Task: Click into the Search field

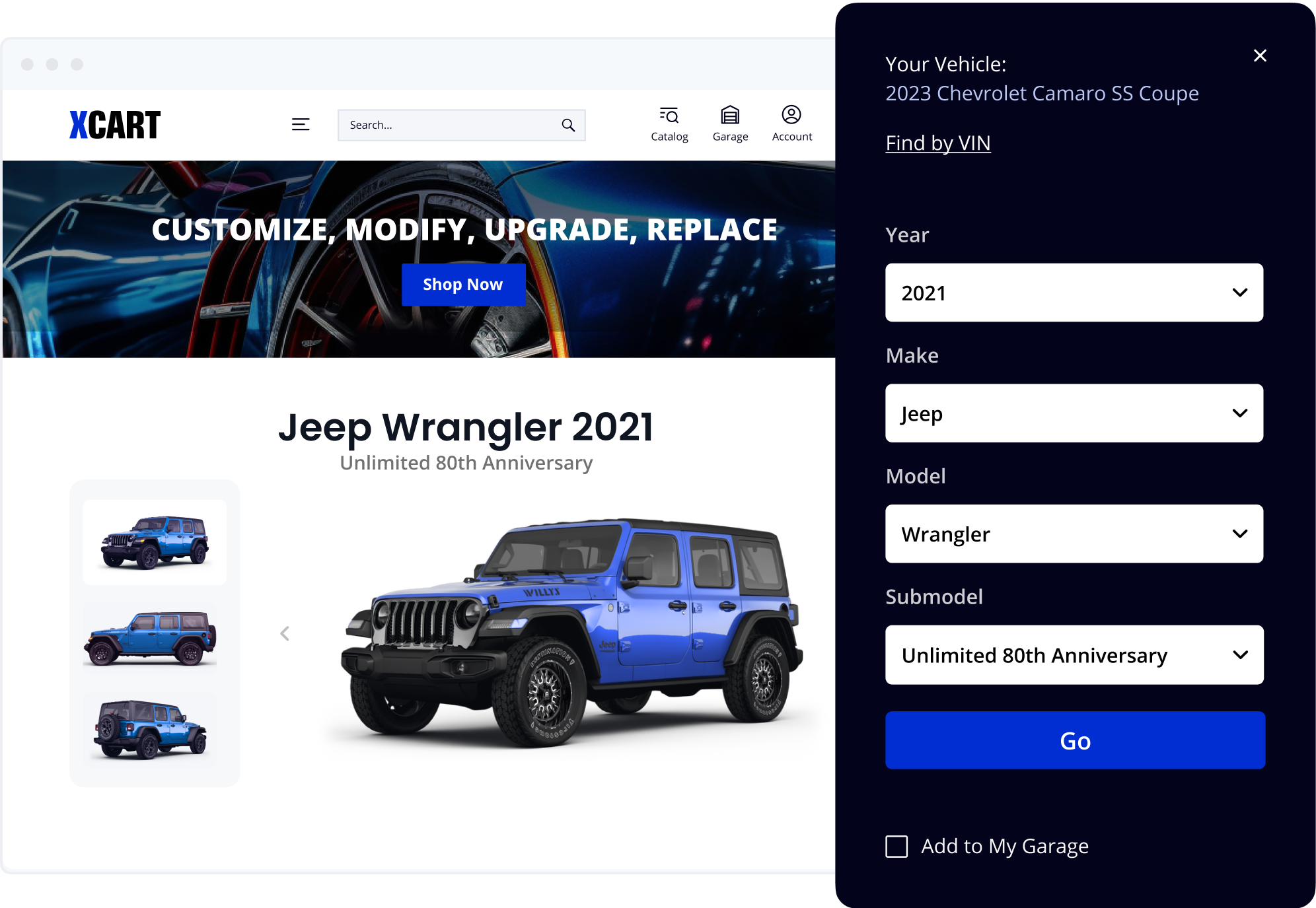Action: (x=461, y=125)
